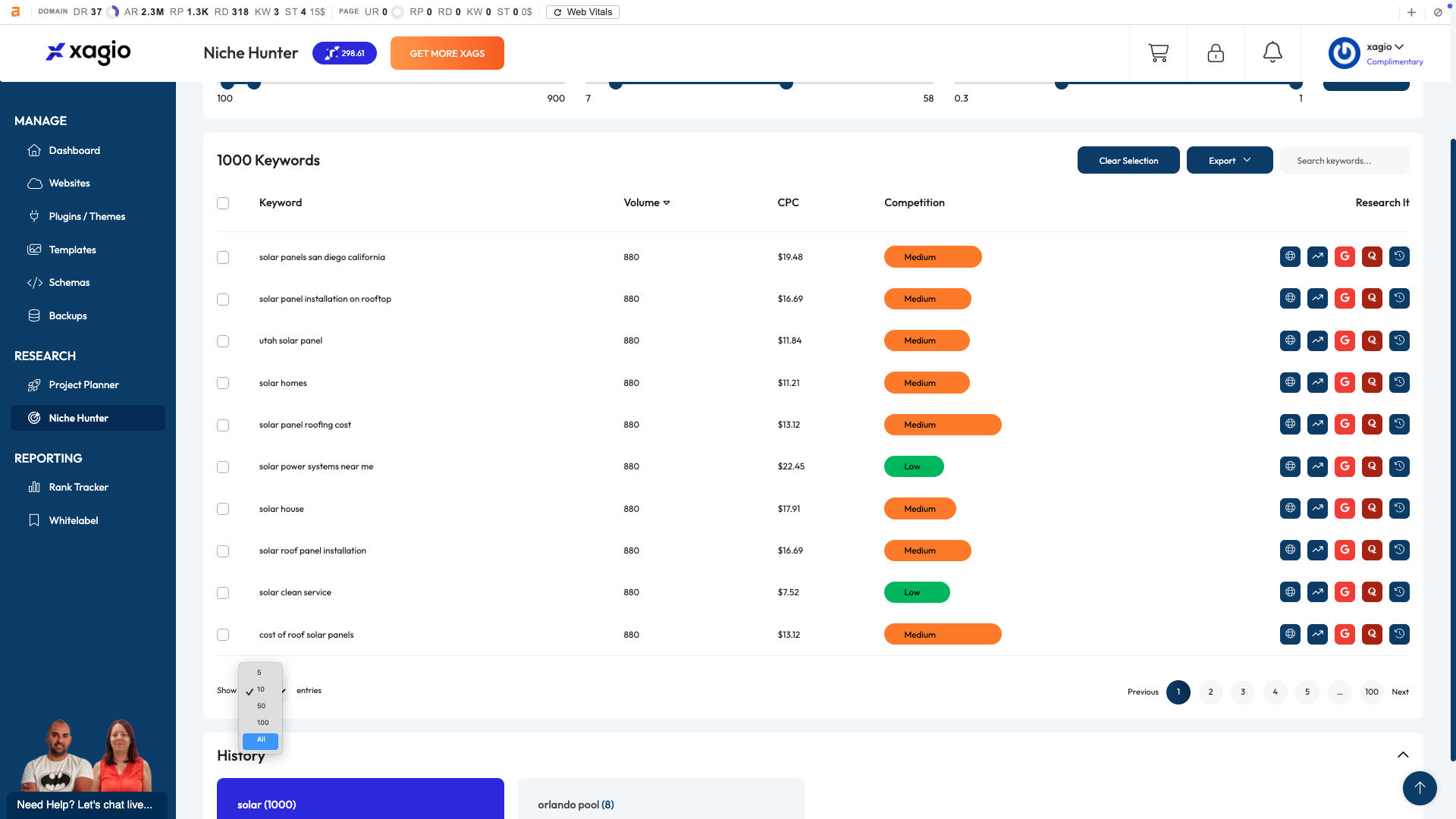Open trends icon for solar power systems near me
1456x819 pixels.
[1317, 466]
